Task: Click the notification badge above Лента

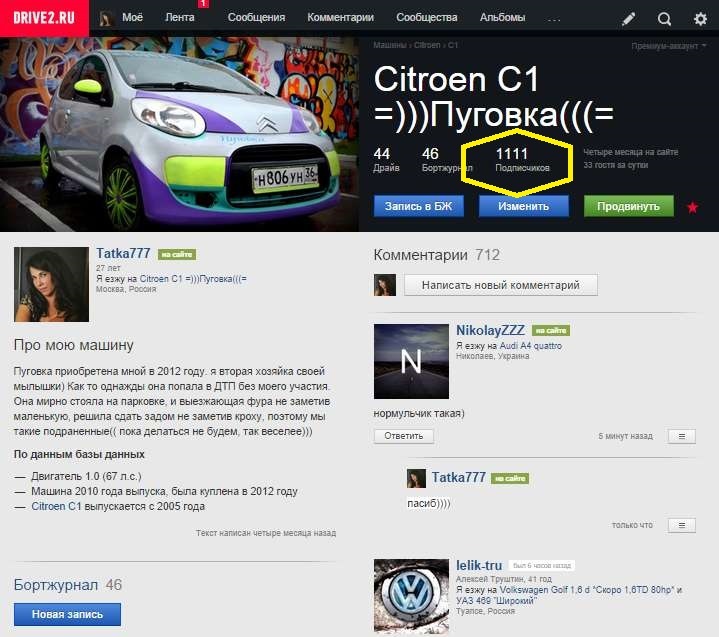Action: click(204, 3)
